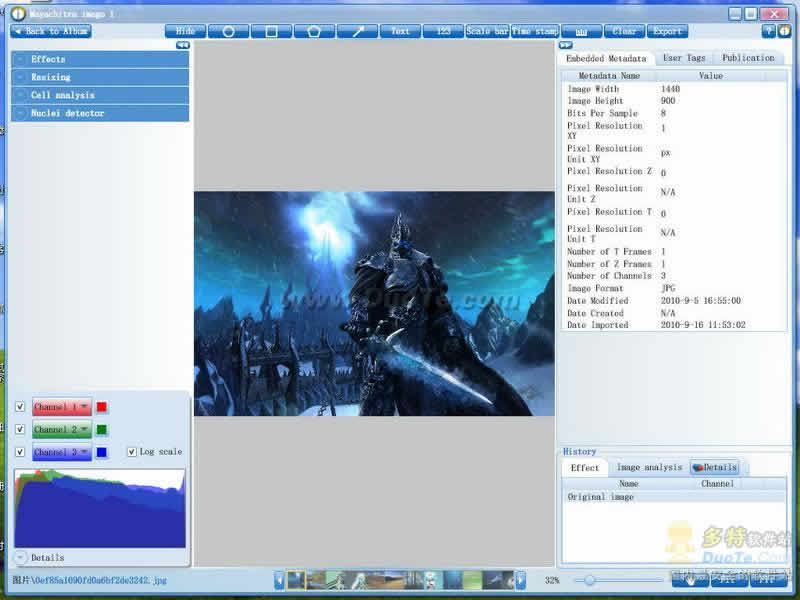Select the arrow annotation tool
Screen dimensions: 800x600
(x=358, y=31)
